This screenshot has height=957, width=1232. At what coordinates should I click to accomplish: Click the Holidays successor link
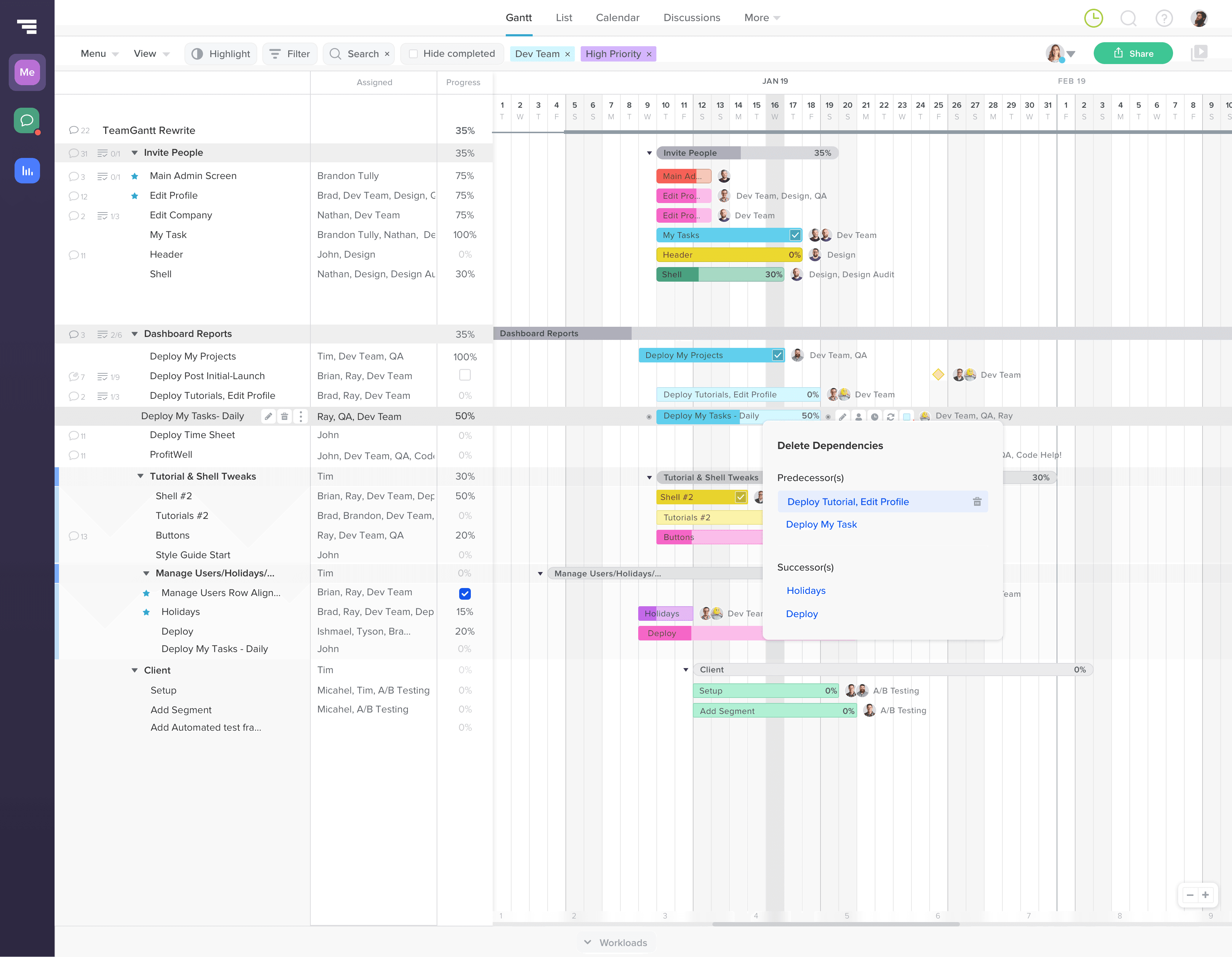tap(806, 590)
